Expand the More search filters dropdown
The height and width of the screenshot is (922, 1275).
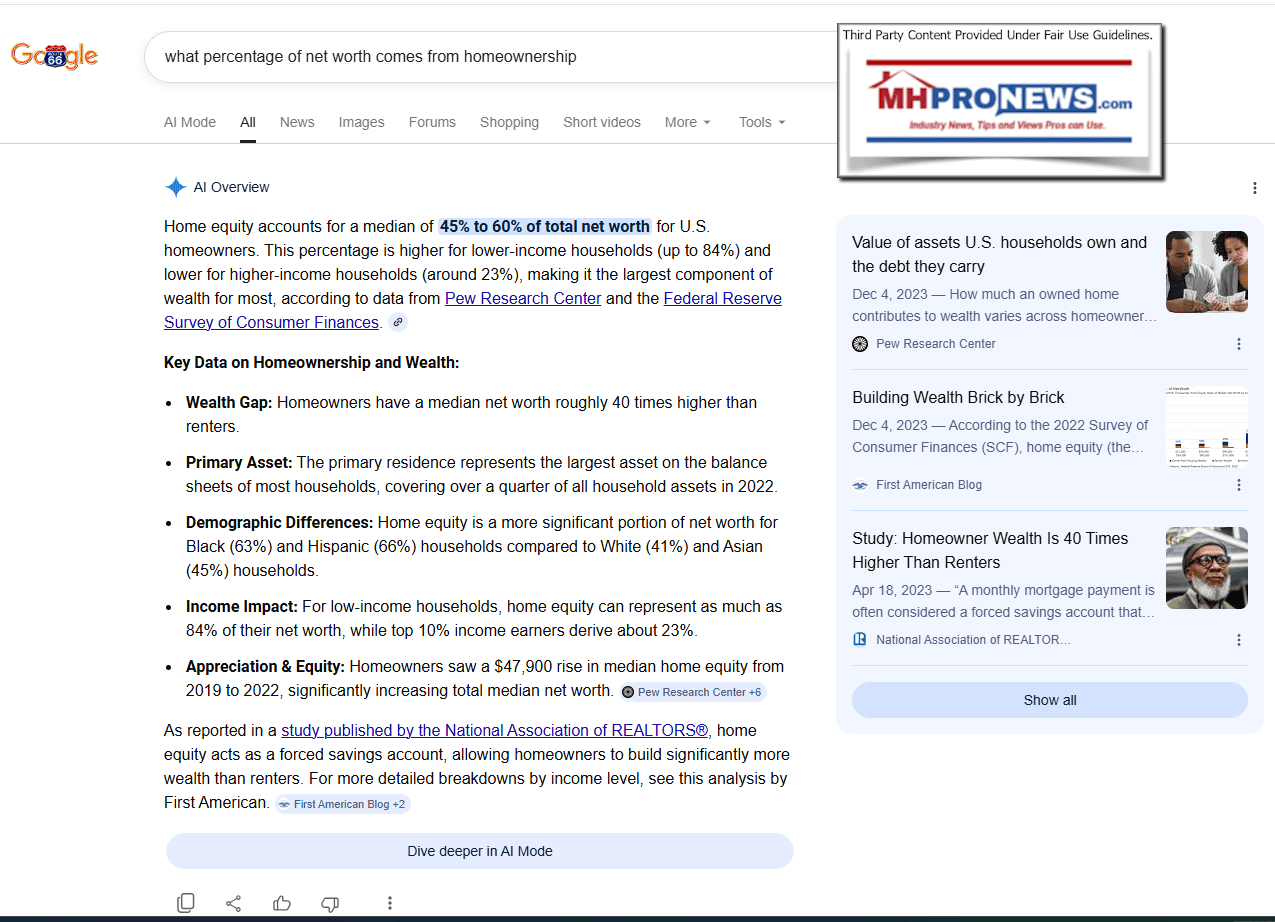tap(687, 122)
